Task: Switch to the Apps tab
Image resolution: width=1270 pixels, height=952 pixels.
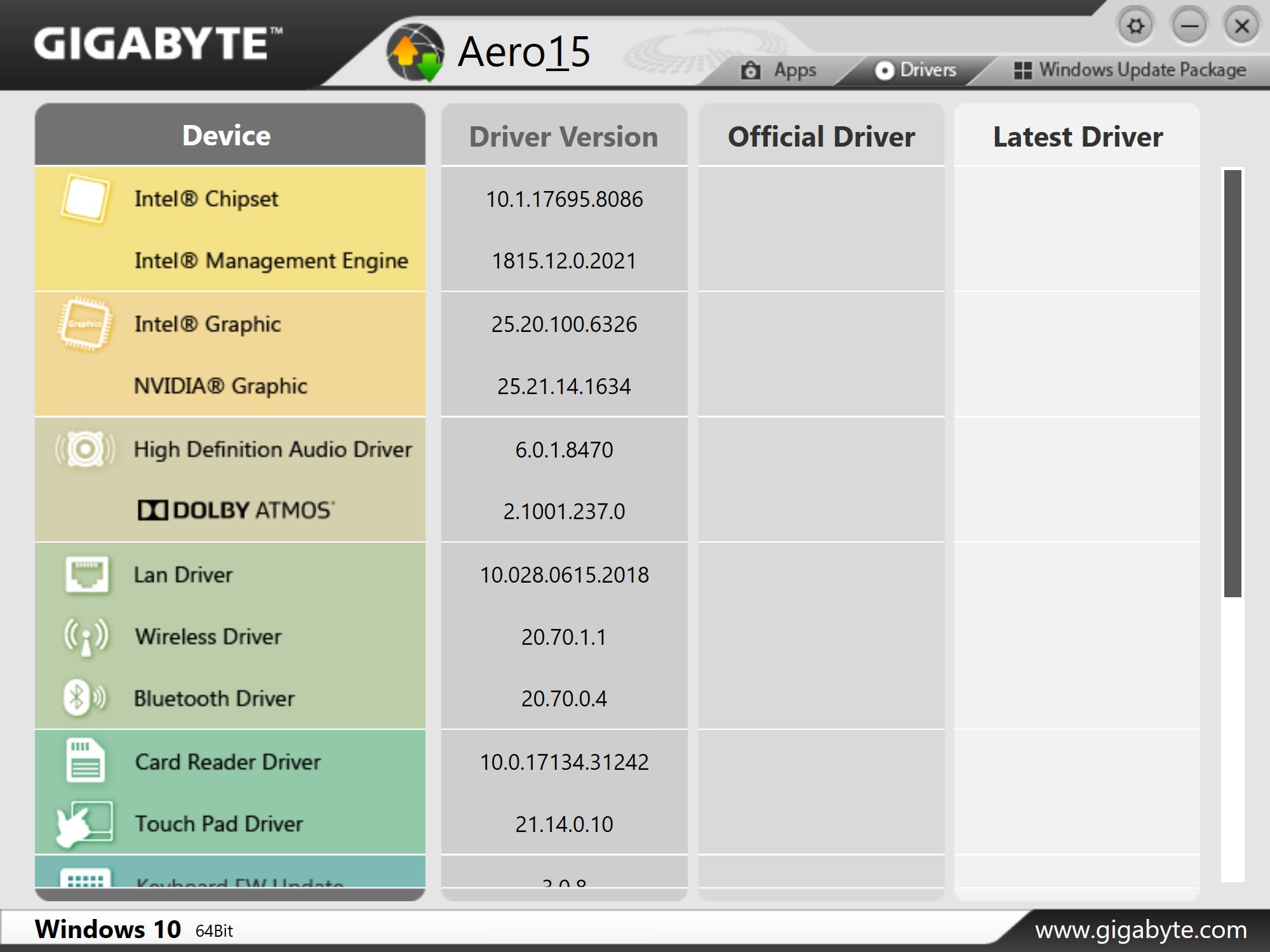Action: click(779, 70)
